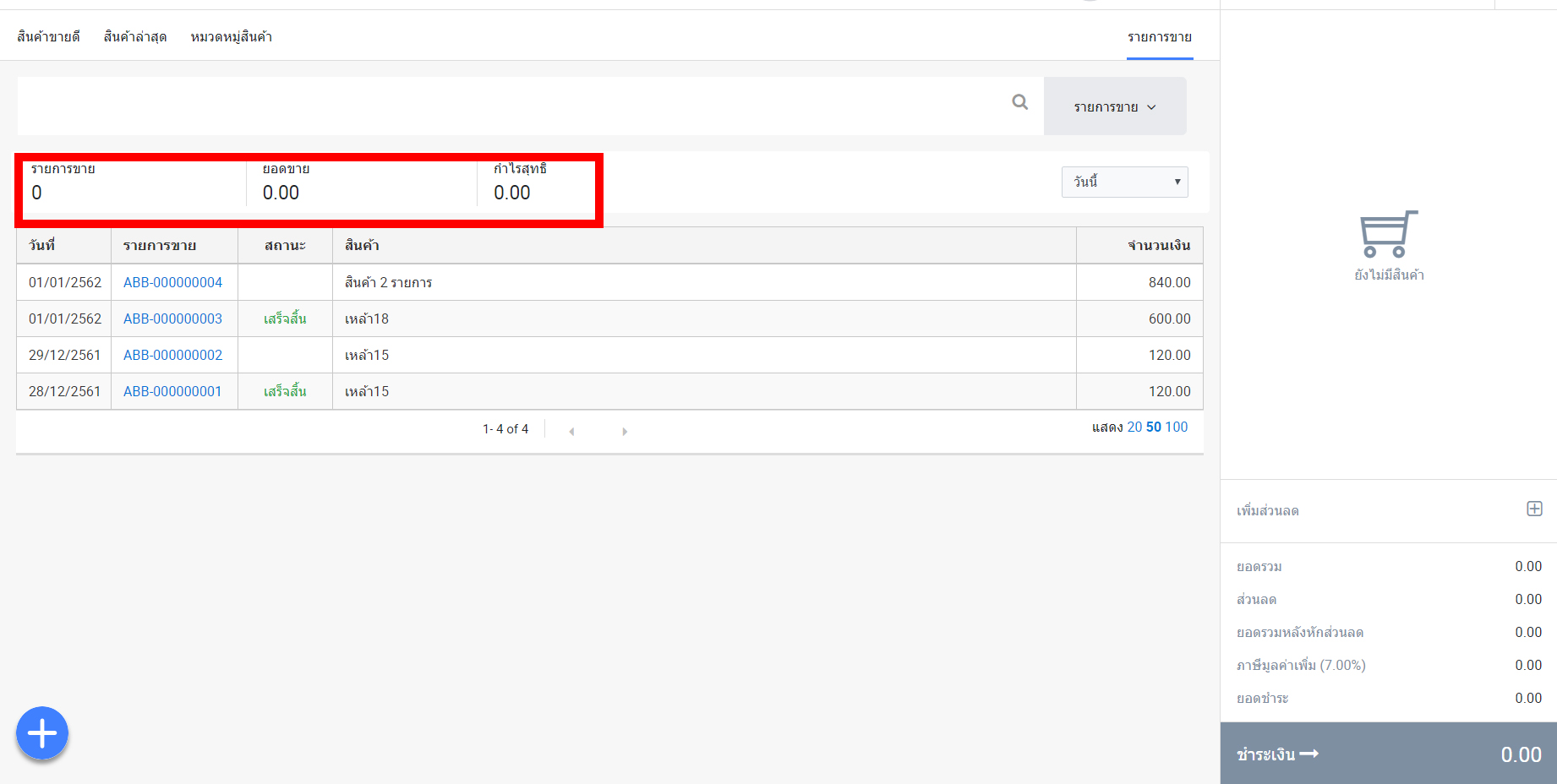Open the รายการขาย search filter dropdown

1115,106
